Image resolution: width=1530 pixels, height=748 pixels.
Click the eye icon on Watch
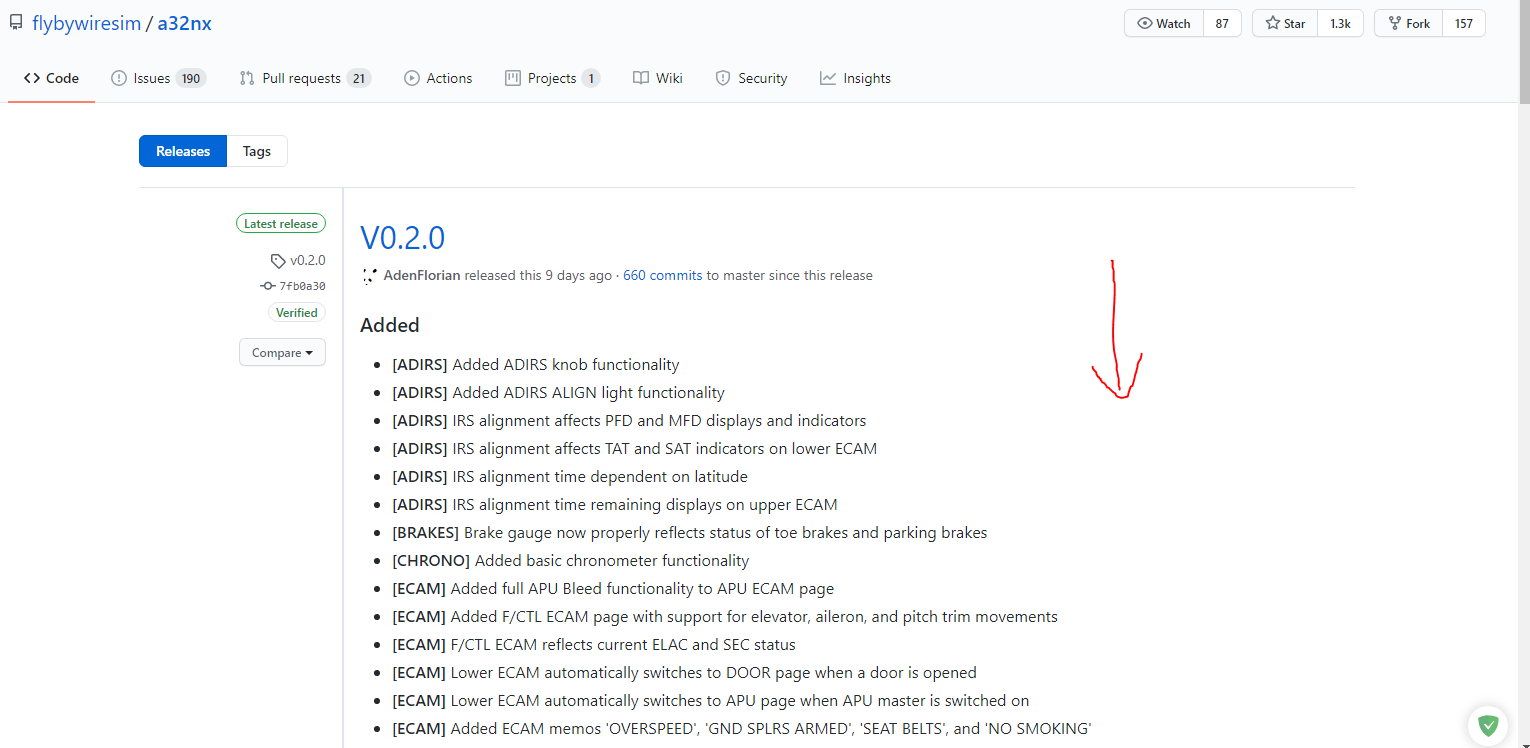click(x=1145, y=23)
